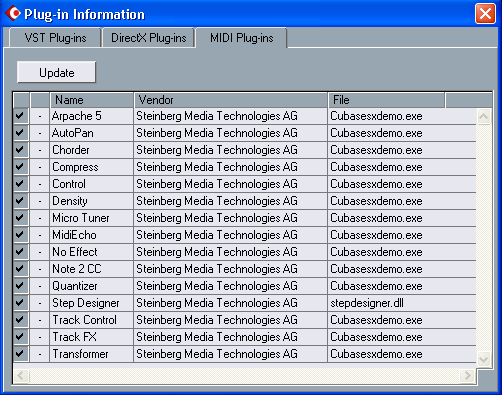The height and width of the screenshot is (395, 502).
Task: Disable the Transformer plug-in checkbox
Action: (x=21, y=354)
